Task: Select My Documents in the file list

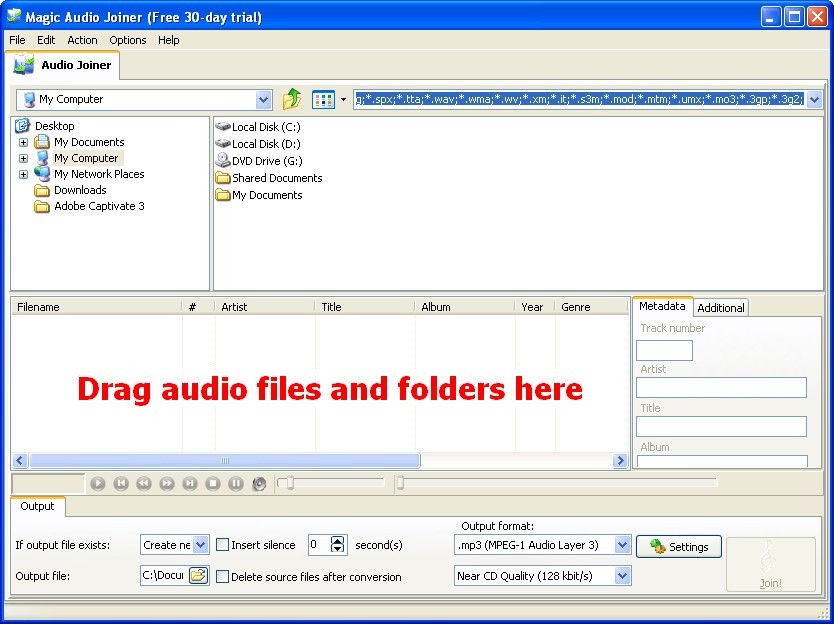Action: tap(258, 195)
